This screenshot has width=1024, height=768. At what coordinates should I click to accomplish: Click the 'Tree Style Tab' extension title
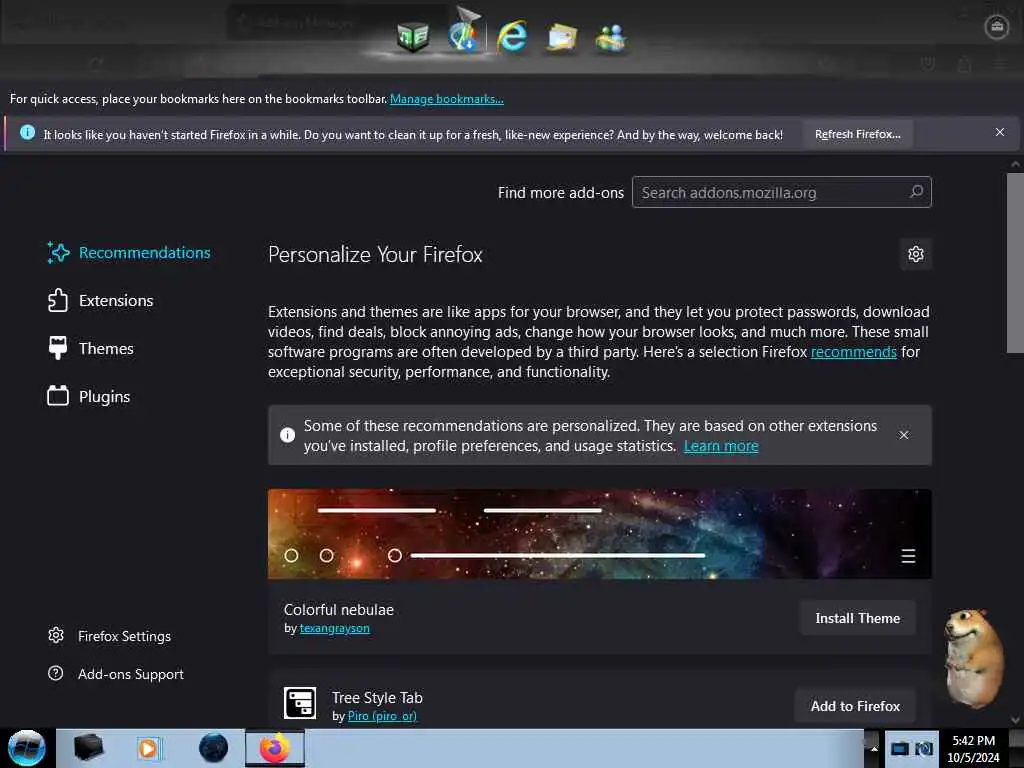pyautogui.click(x=377, y=697)
